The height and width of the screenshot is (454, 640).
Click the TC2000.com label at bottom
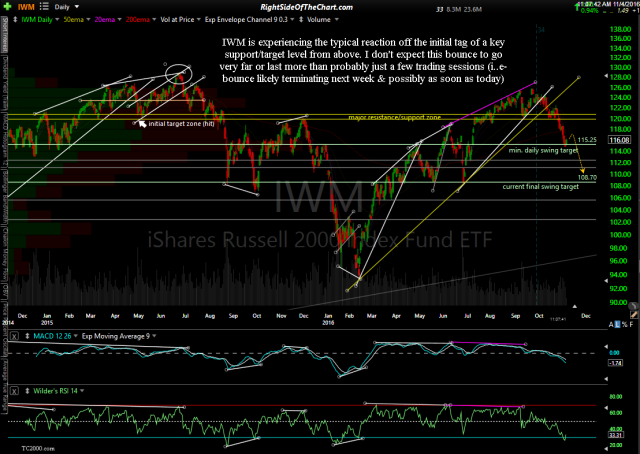click(38, 448)
